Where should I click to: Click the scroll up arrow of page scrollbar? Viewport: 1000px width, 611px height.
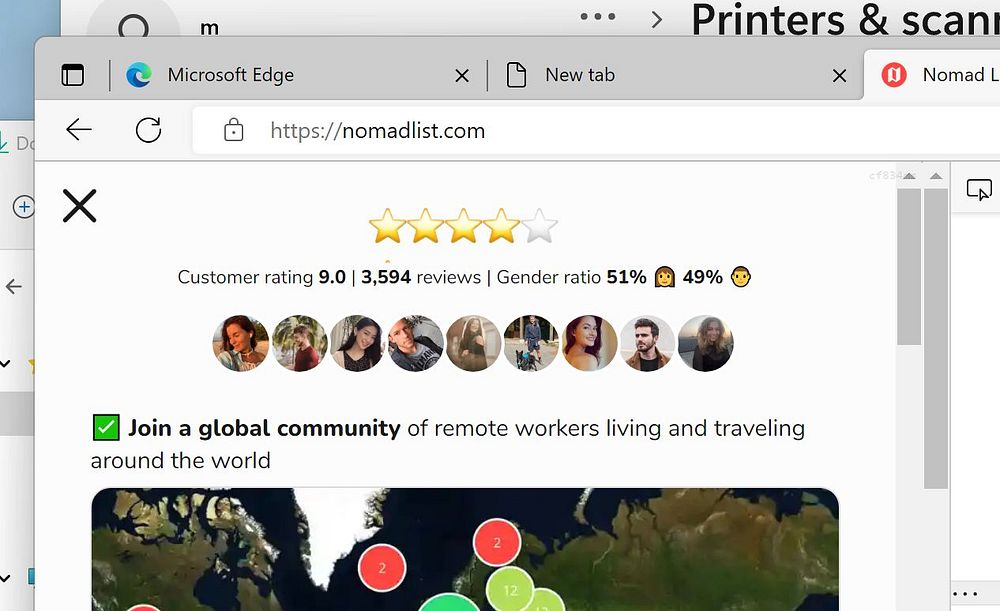pyautogui.click(x=909, y=176)
